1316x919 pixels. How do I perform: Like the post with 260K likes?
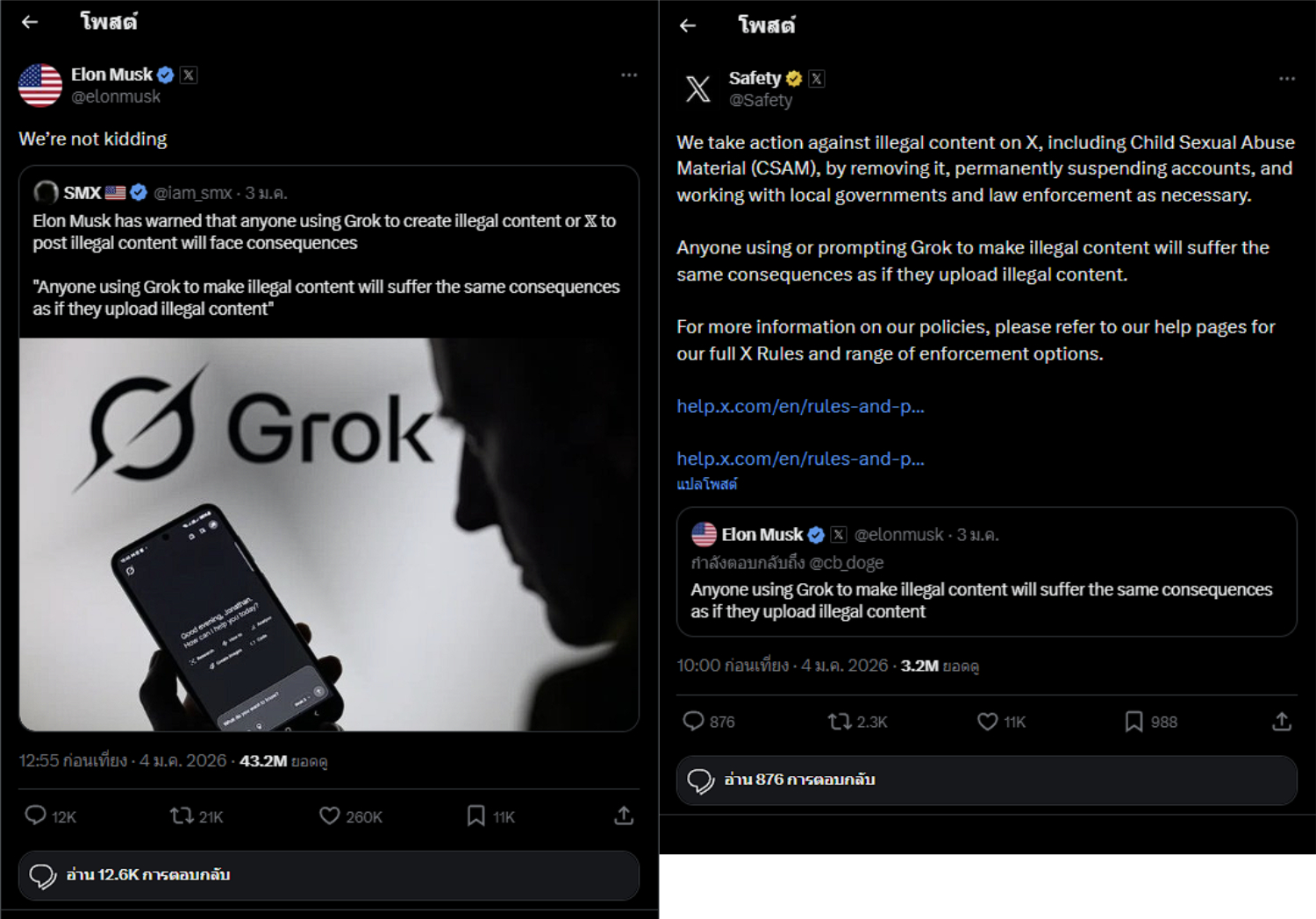click(329, 816)
